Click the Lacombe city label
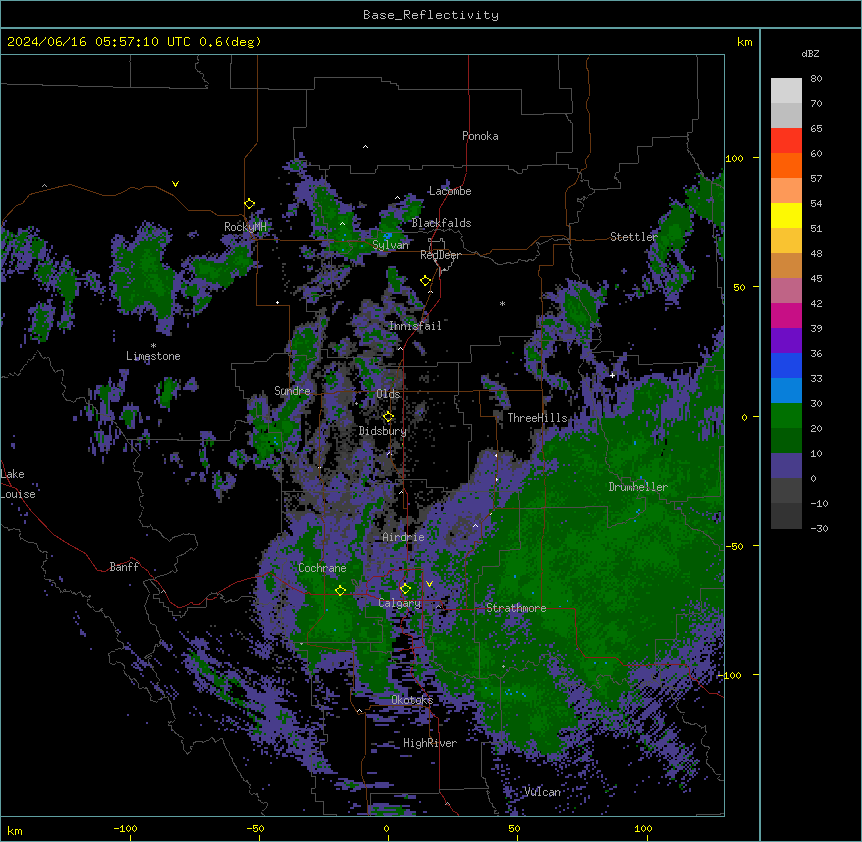 click(450, 191)
